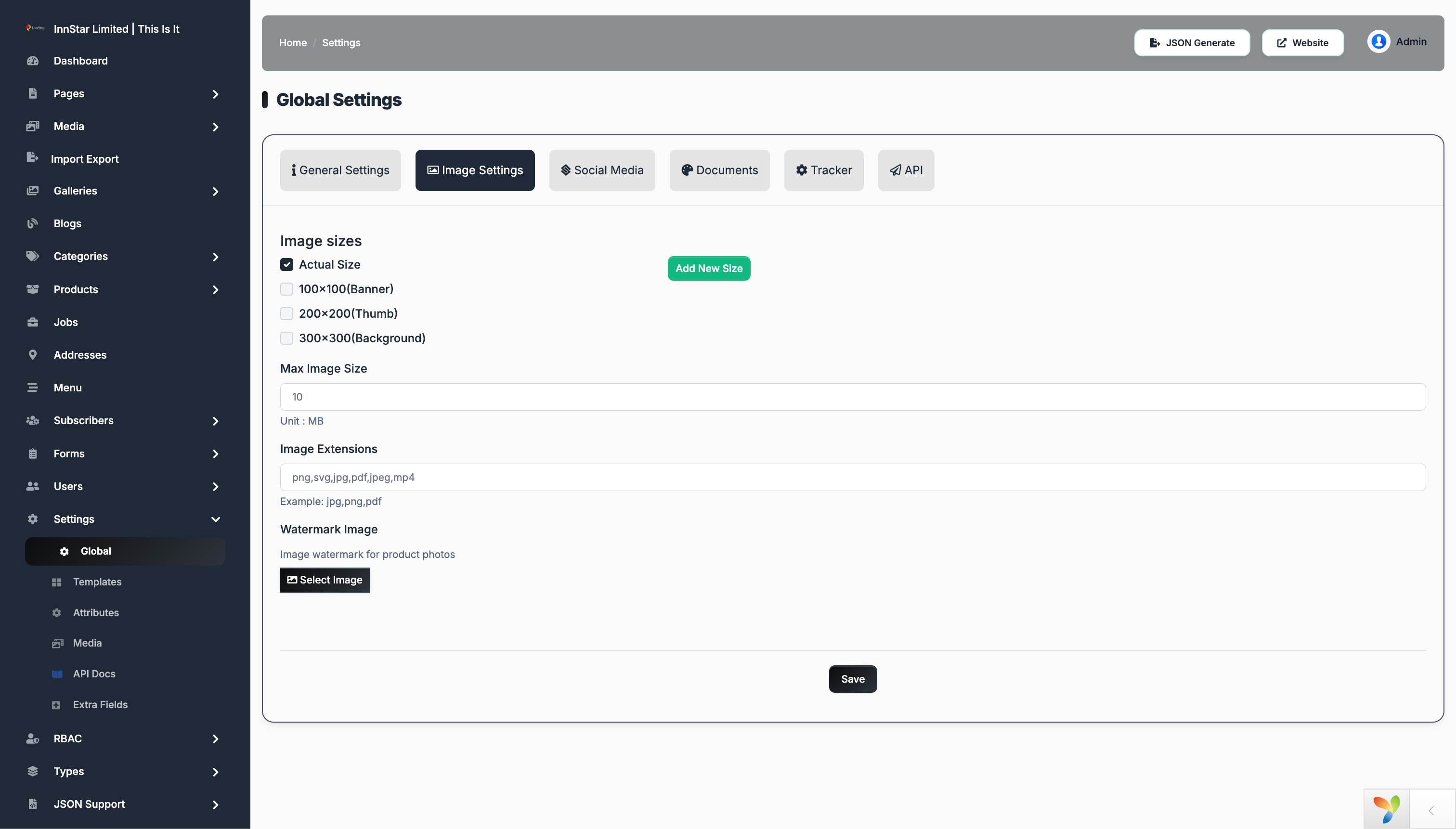The width and height of the screenshot is (1456, 829).
Task: Focus the Image Extensions text field
Action: (x=852, y=477)
